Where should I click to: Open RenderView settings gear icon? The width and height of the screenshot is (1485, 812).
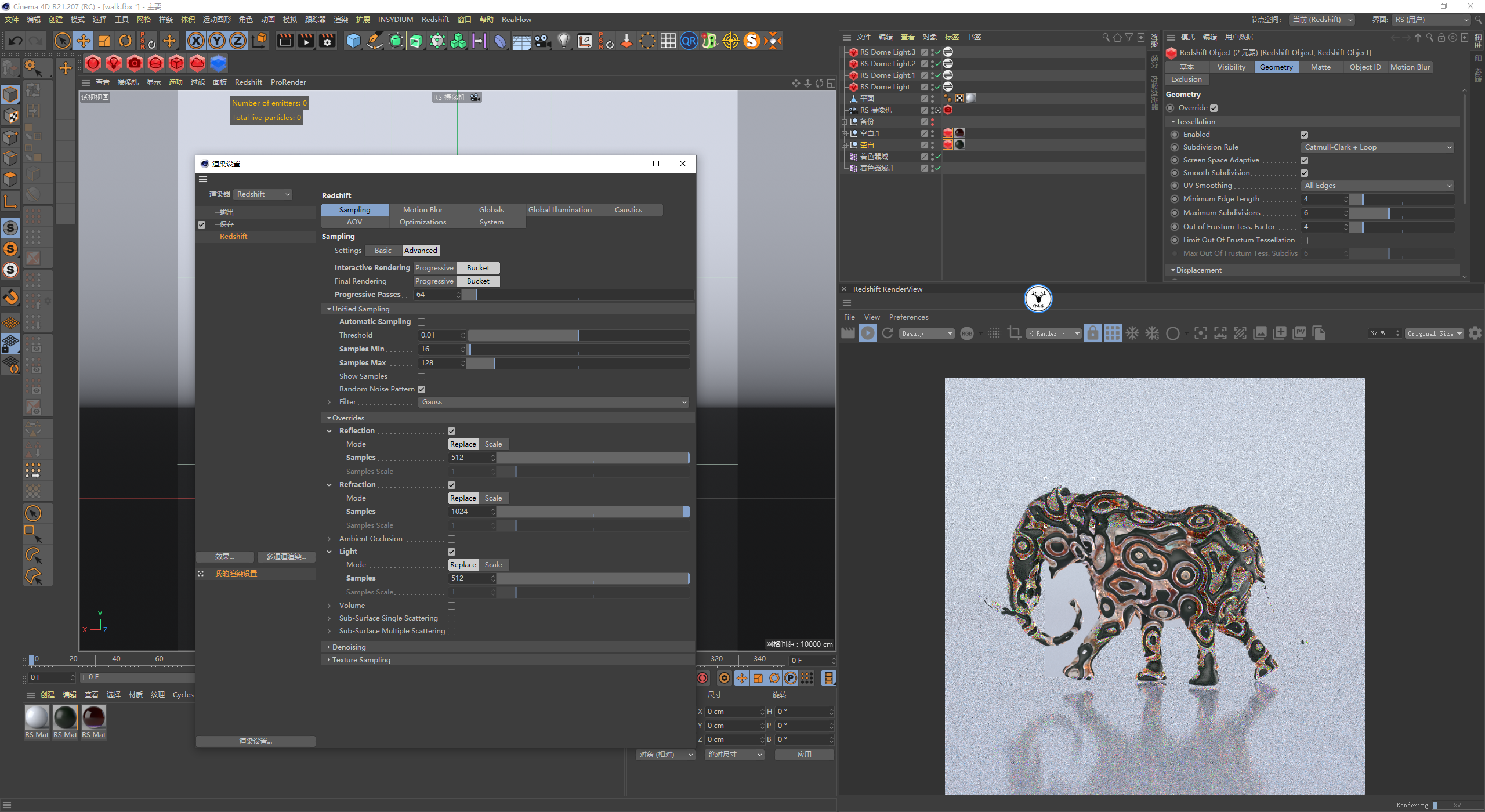coord(1475,333)
